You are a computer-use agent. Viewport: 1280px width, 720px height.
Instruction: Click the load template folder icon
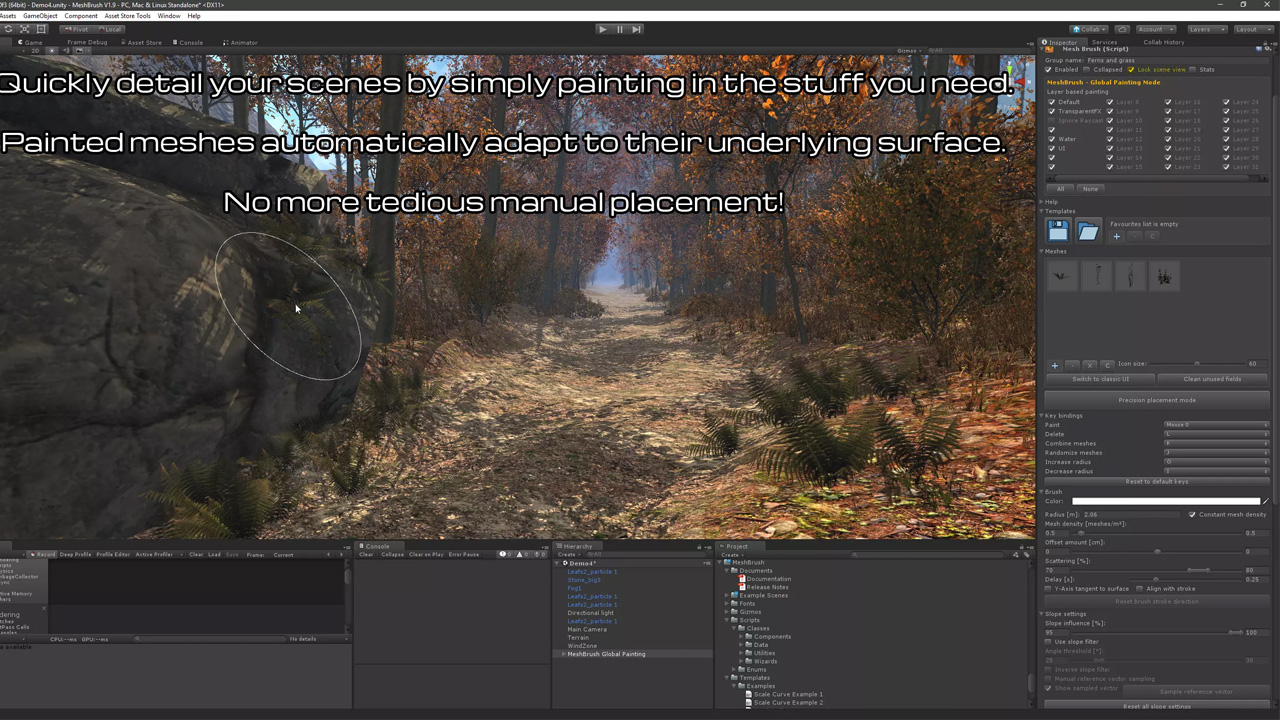pyautogui.click(x=1088, y=231)
